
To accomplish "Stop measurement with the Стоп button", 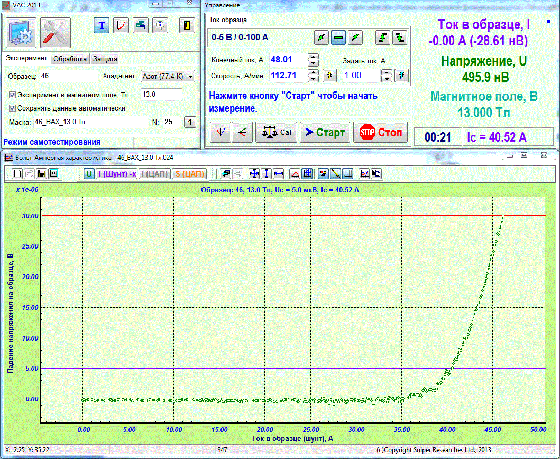I will pos(381,133).
